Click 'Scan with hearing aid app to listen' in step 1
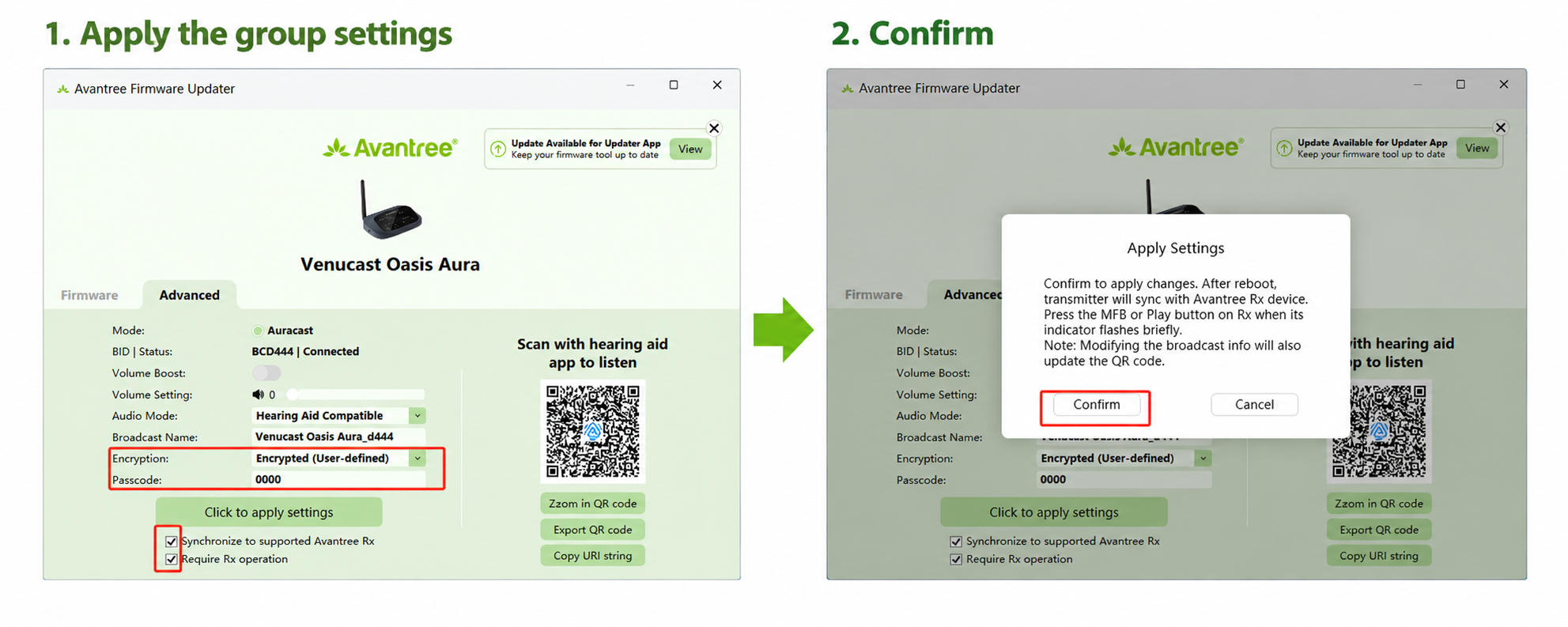 593,353
